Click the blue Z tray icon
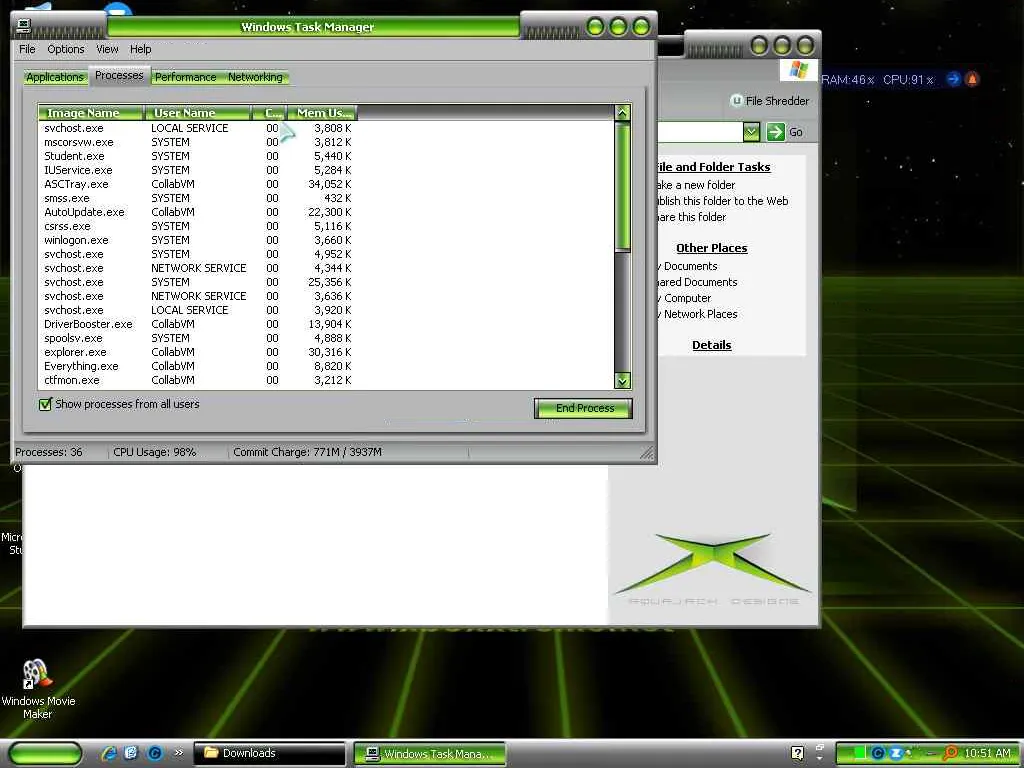The width and height of the screenshot is (1024, 768). [896, 753]
